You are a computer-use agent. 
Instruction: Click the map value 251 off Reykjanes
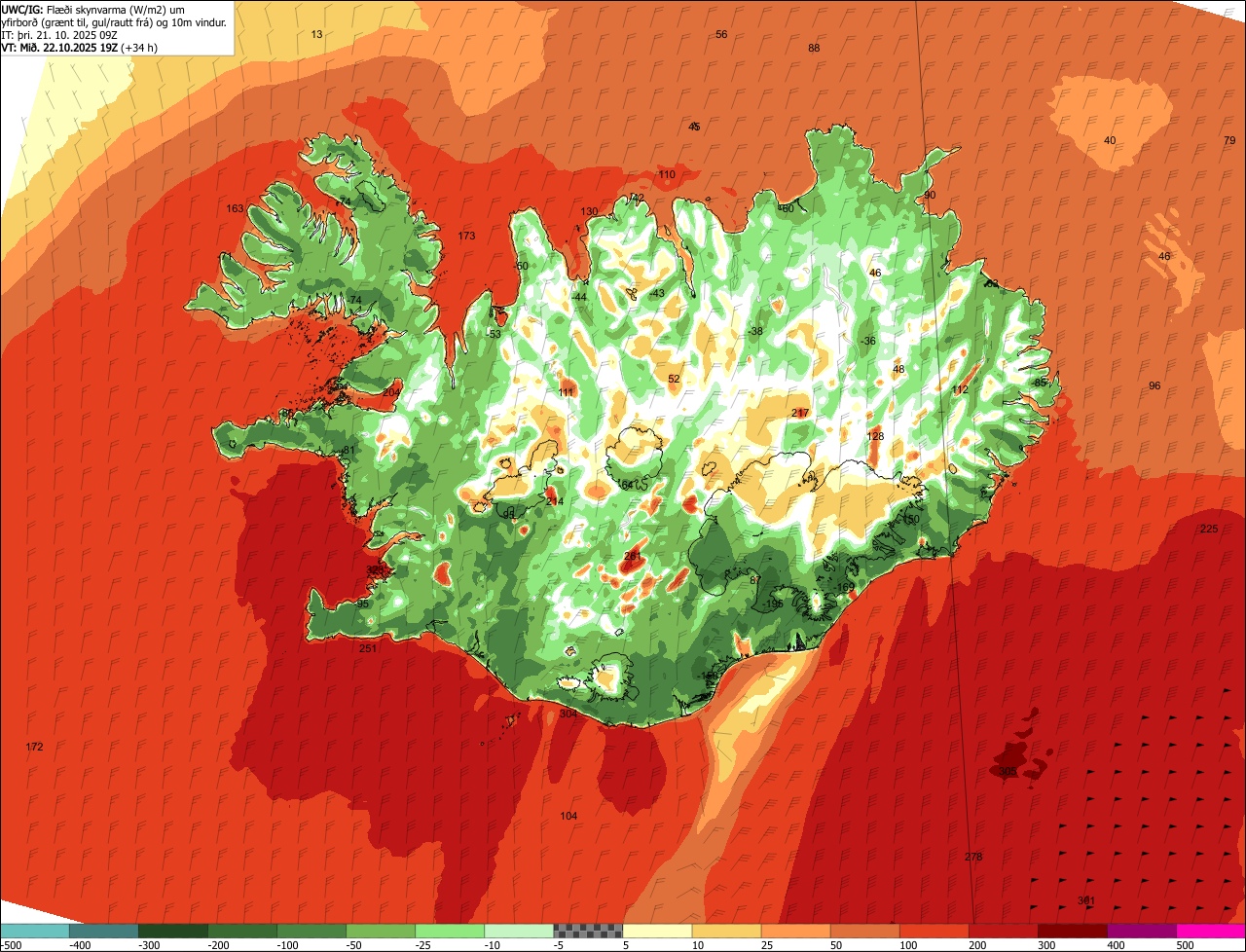367,648
